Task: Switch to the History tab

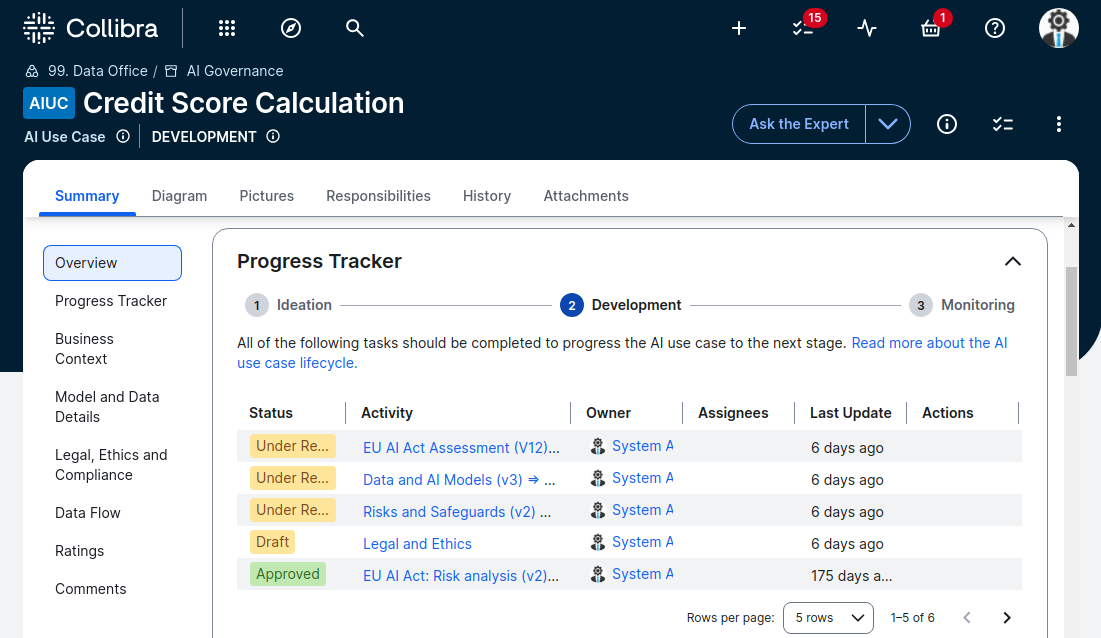Action: point(487,196)
